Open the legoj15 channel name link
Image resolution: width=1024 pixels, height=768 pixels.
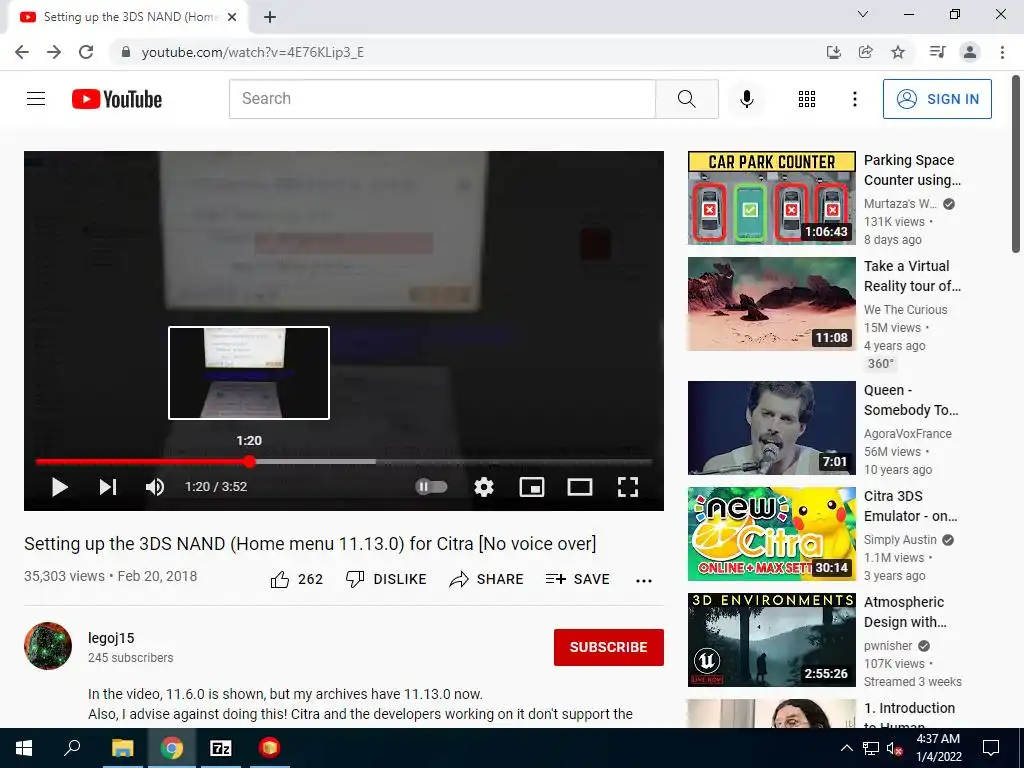(111, 638)
